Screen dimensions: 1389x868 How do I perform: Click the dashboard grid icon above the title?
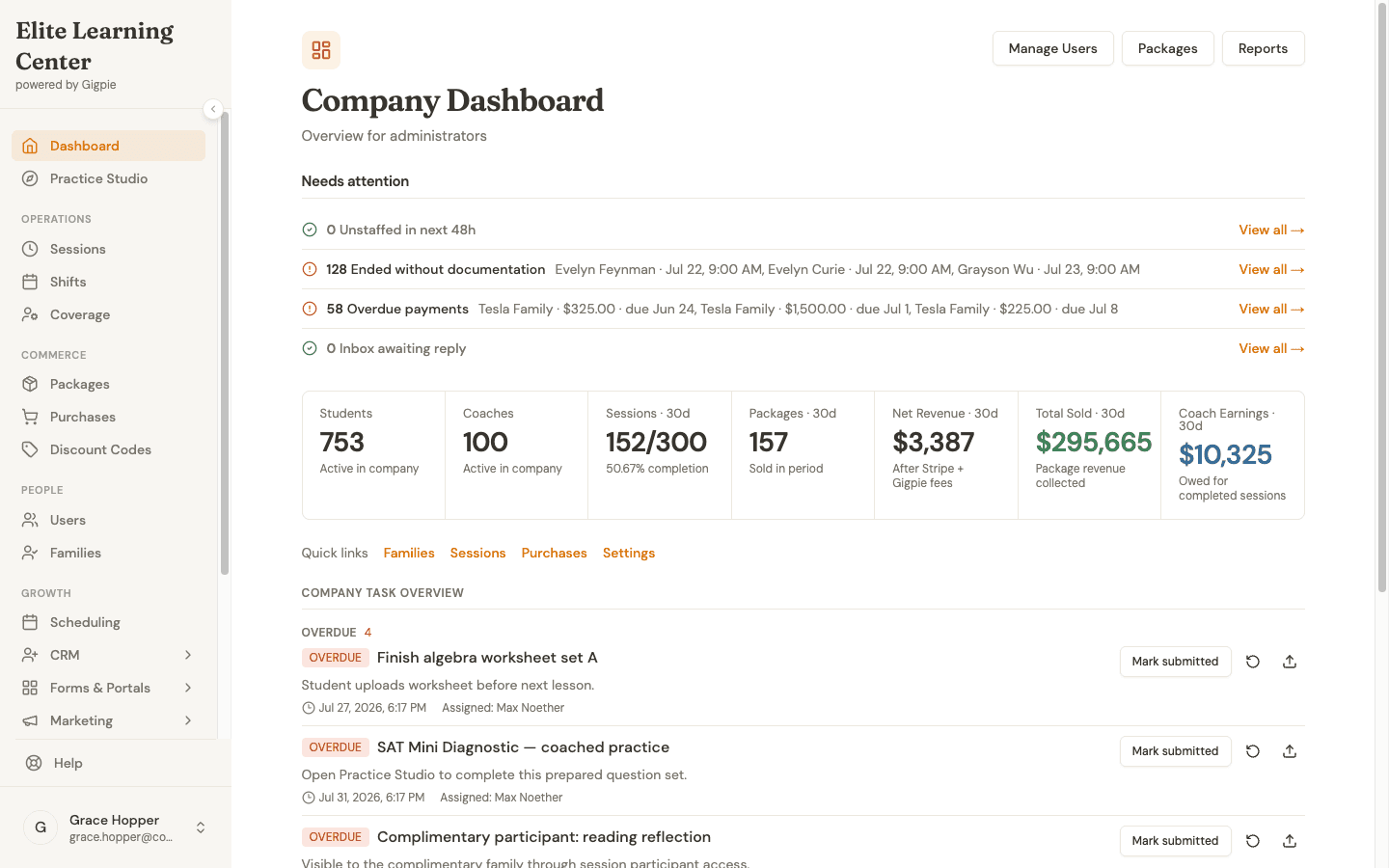tap(321, 50)
